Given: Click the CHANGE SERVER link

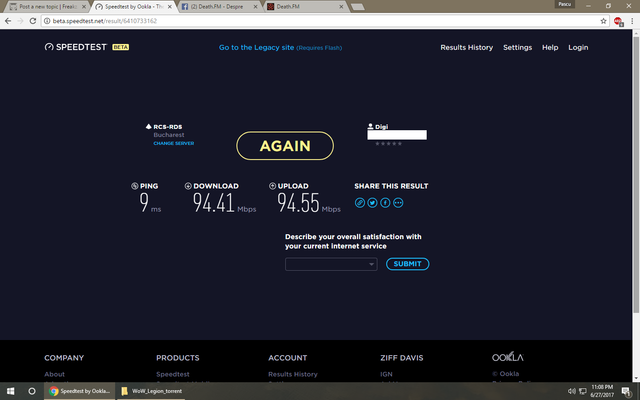Looking at the screenshot, I should 173,143.
